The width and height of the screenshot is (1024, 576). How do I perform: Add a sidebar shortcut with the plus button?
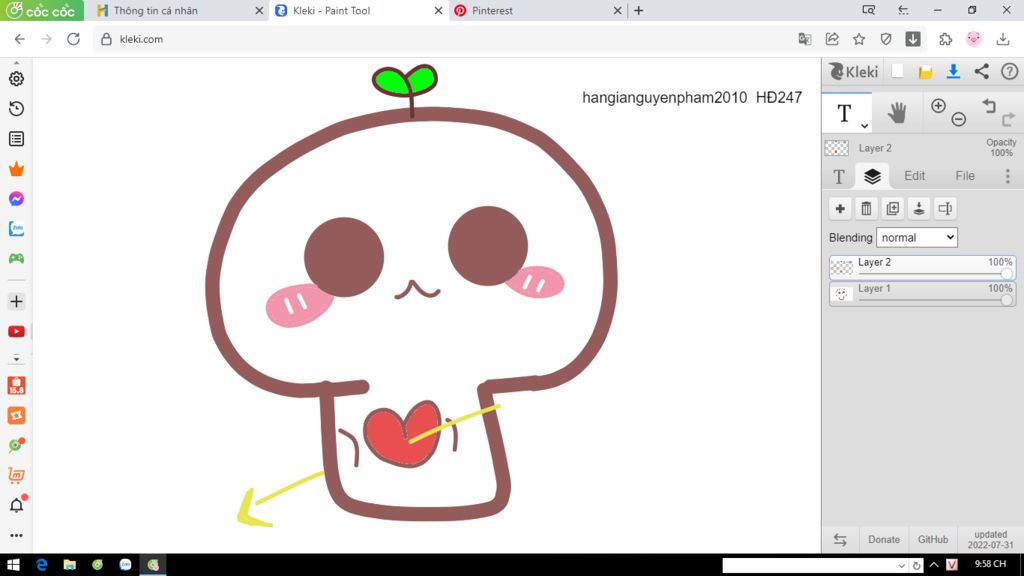tap(16, 302)
